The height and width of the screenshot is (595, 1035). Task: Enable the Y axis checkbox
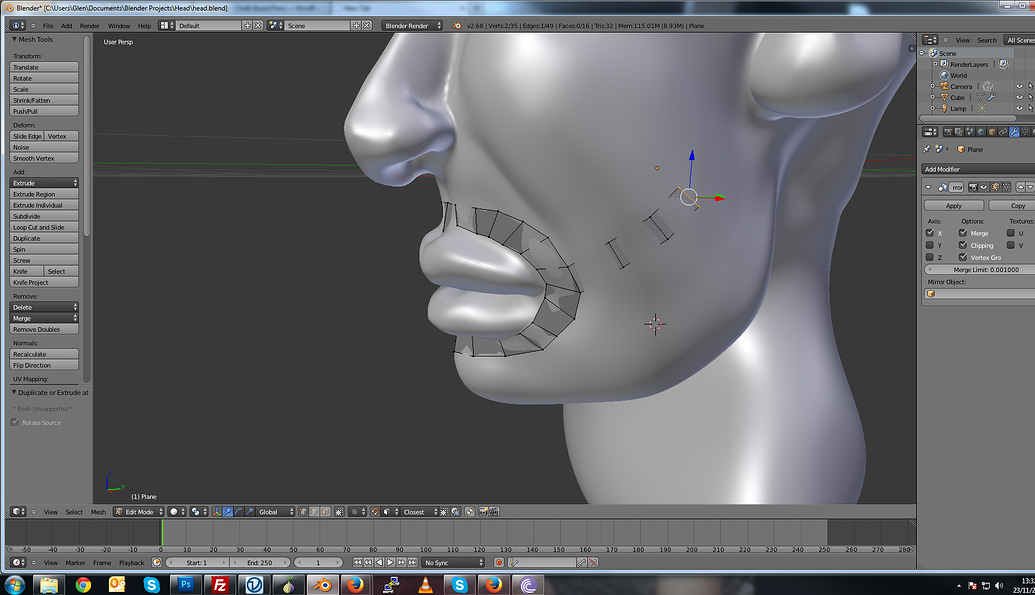pos(930,245)
